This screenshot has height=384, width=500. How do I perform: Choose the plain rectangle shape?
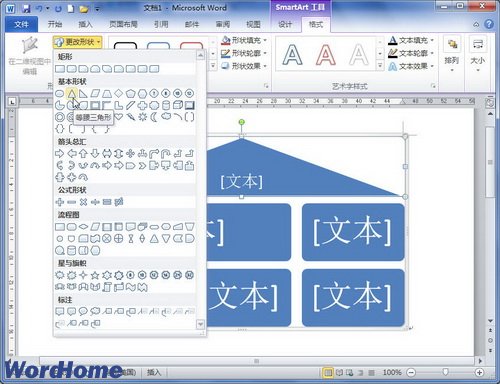(60, 69)
